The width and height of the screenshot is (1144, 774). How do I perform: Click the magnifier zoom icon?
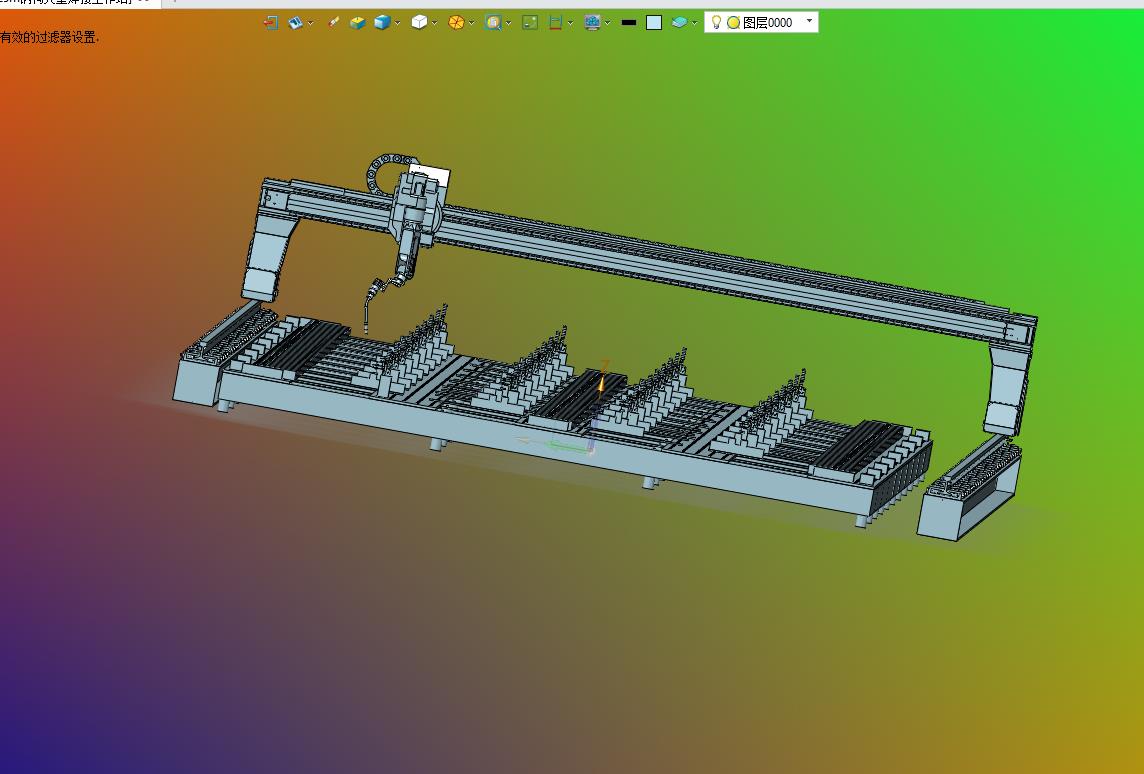tap(493, 23)
